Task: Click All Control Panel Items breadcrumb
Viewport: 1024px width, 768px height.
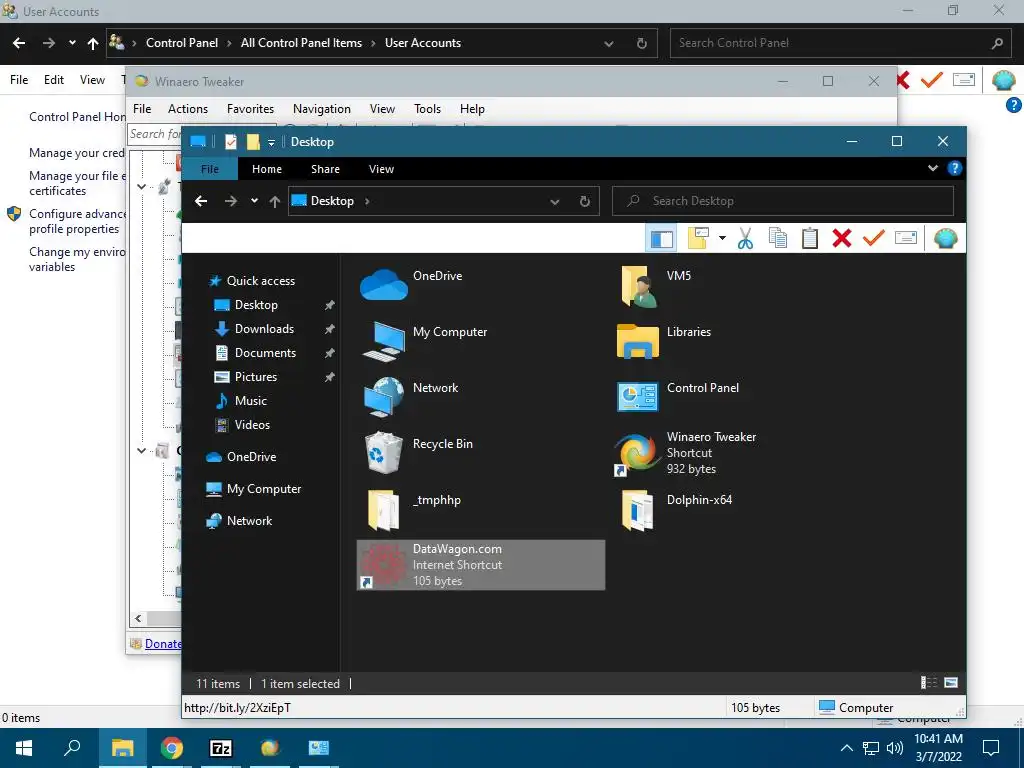Action: [301, 43]
